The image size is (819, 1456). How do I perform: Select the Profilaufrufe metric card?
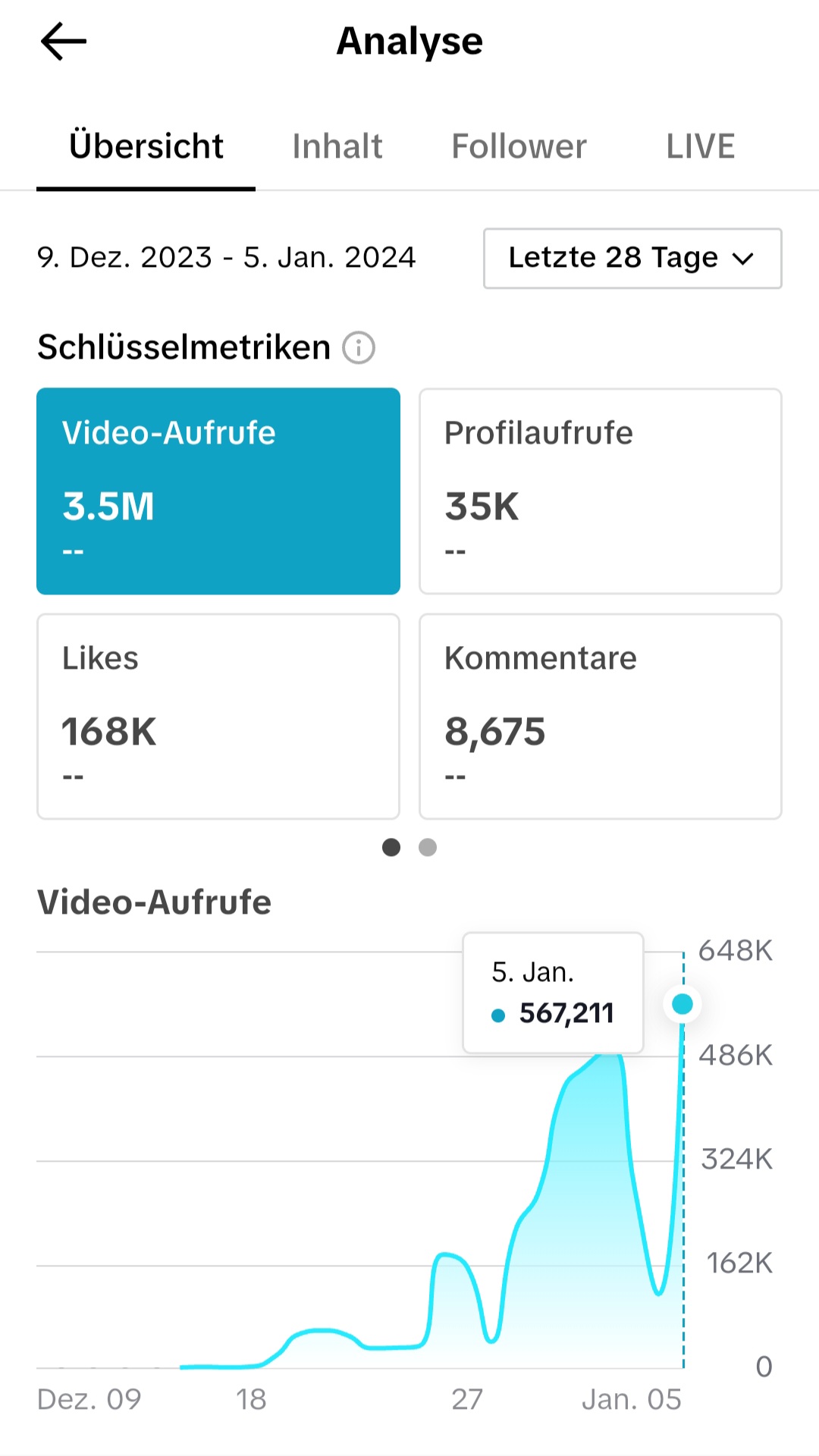(600, 491)
